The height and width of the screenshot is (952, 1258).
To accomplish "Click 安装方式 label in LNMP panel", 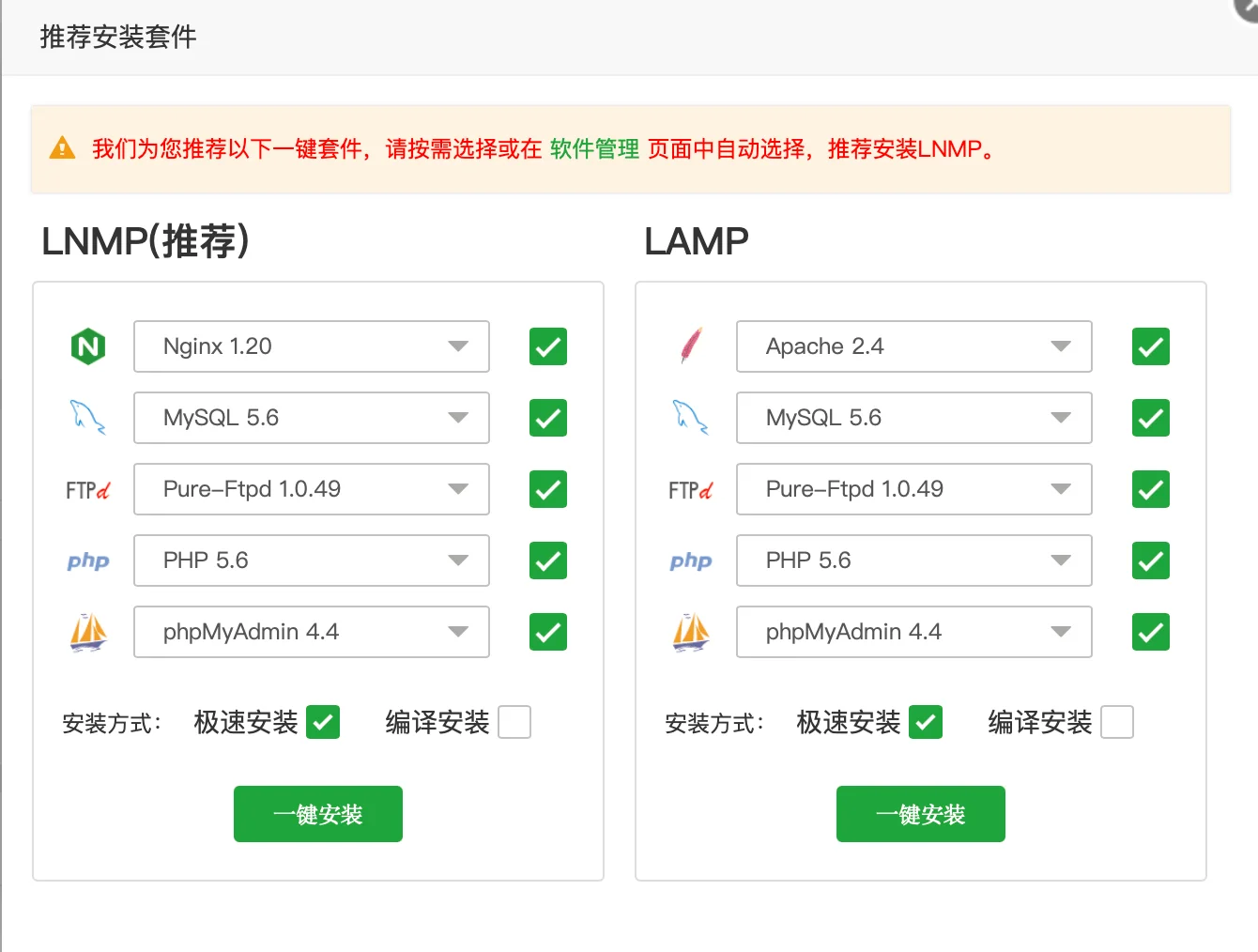I will 112,723.
